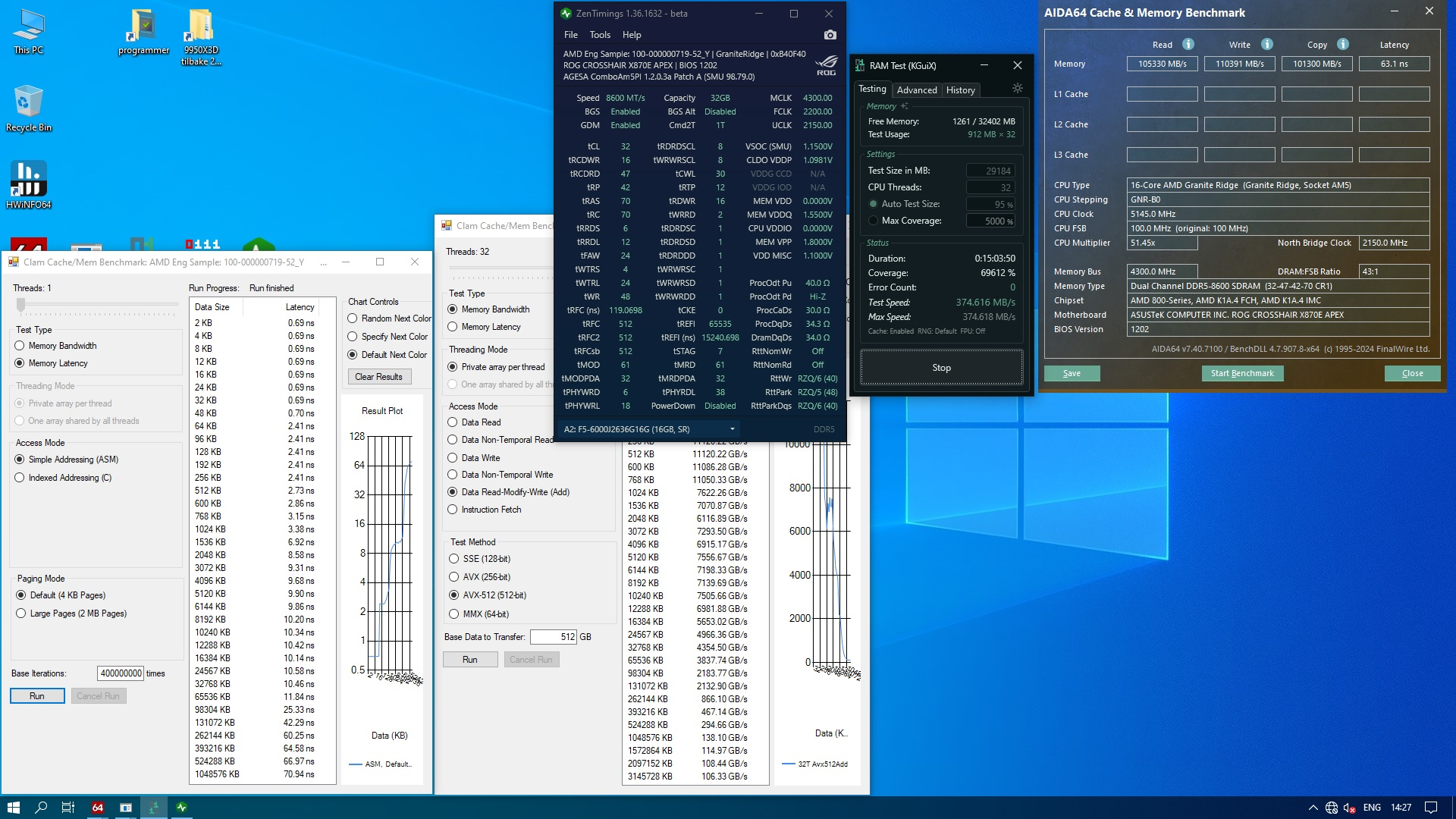Click Start Benchmark in AIDA64
Screen dimensions: 1456x819
tap(1242, 373)
